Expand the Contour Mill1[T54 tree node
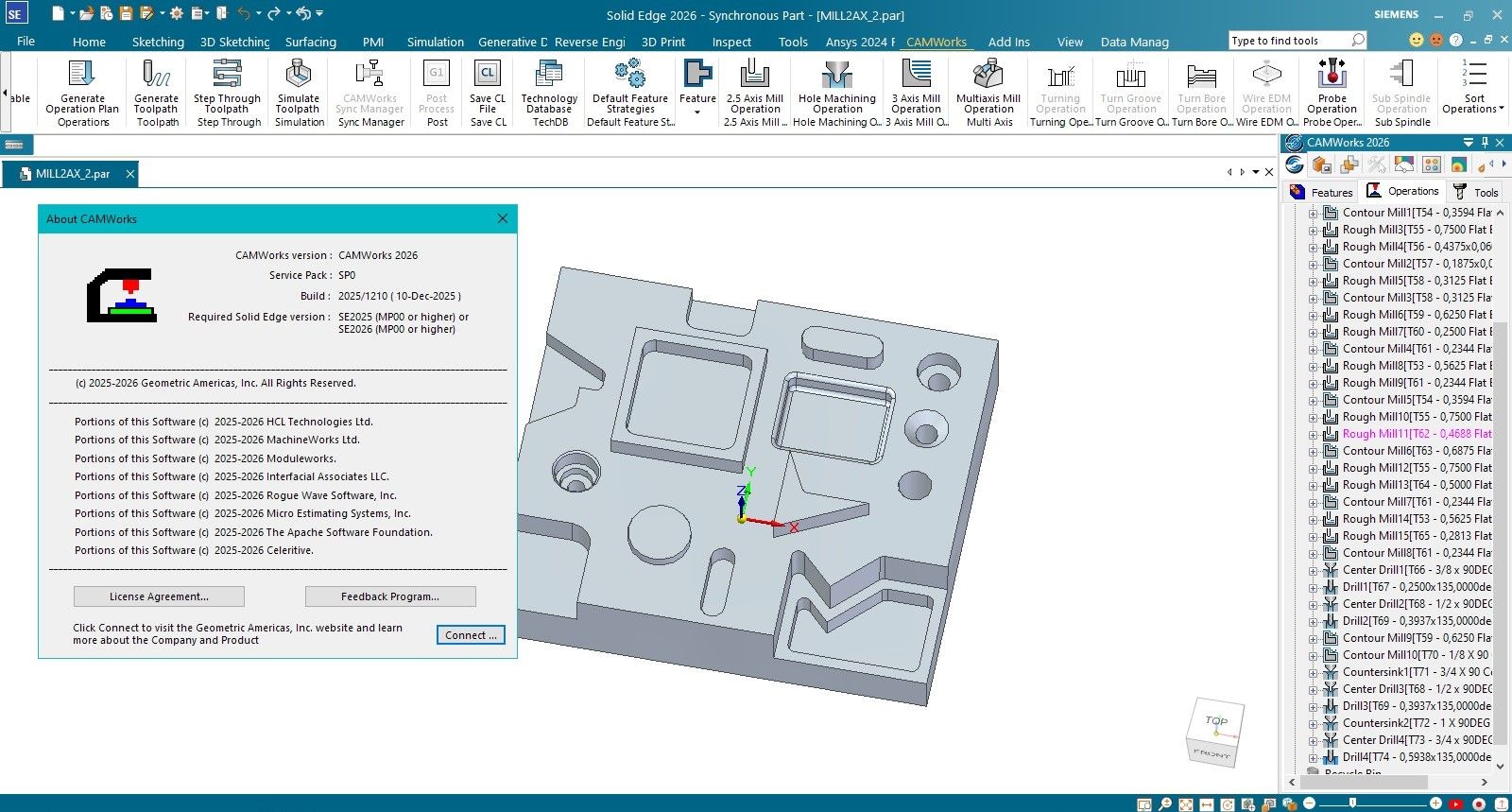The height and width of the screenshot is (812, 1512). click(1313, 214)
